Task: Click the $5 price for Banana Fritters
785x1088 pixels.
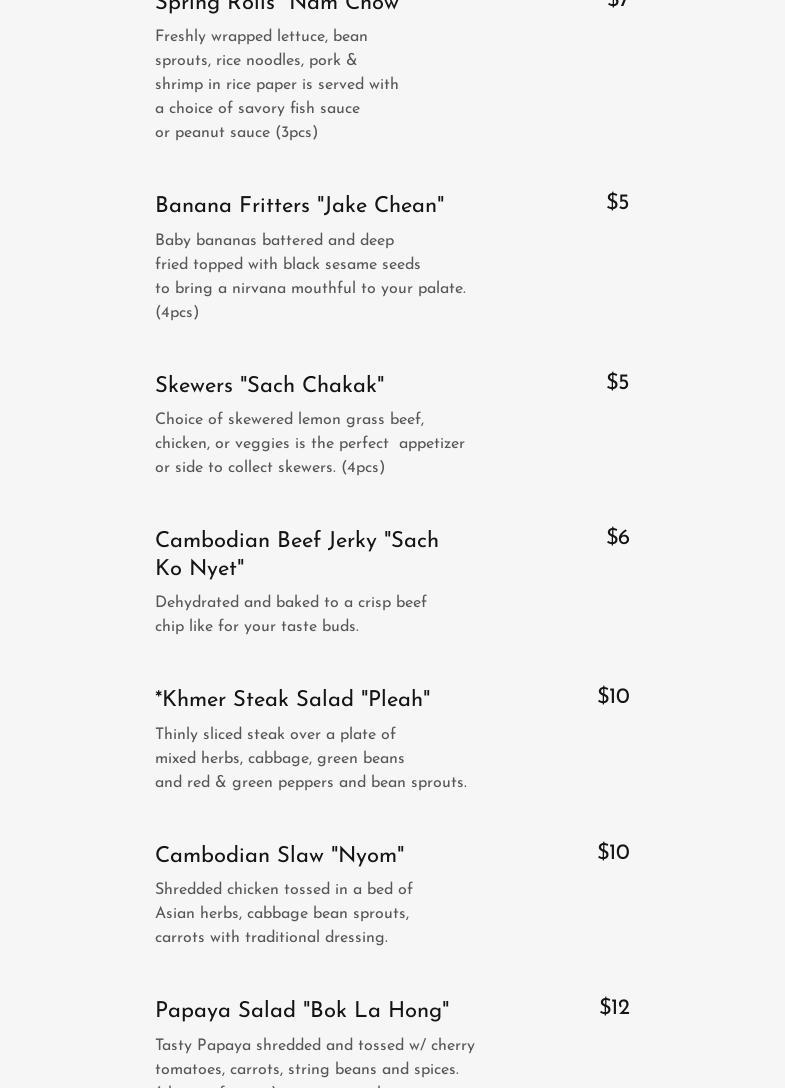Action: tap(617, 203)
